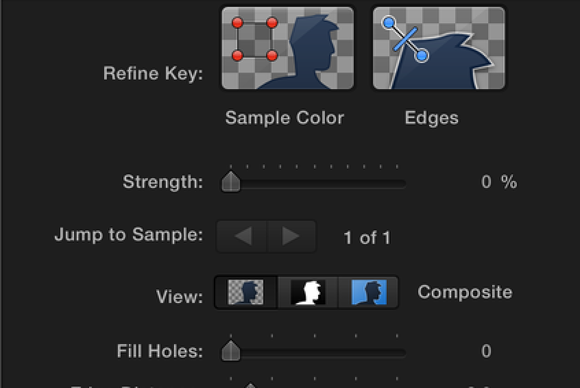Click the middle of the Fill Holes track
This screenshot has height=388, width=580.
coord(314,353)
